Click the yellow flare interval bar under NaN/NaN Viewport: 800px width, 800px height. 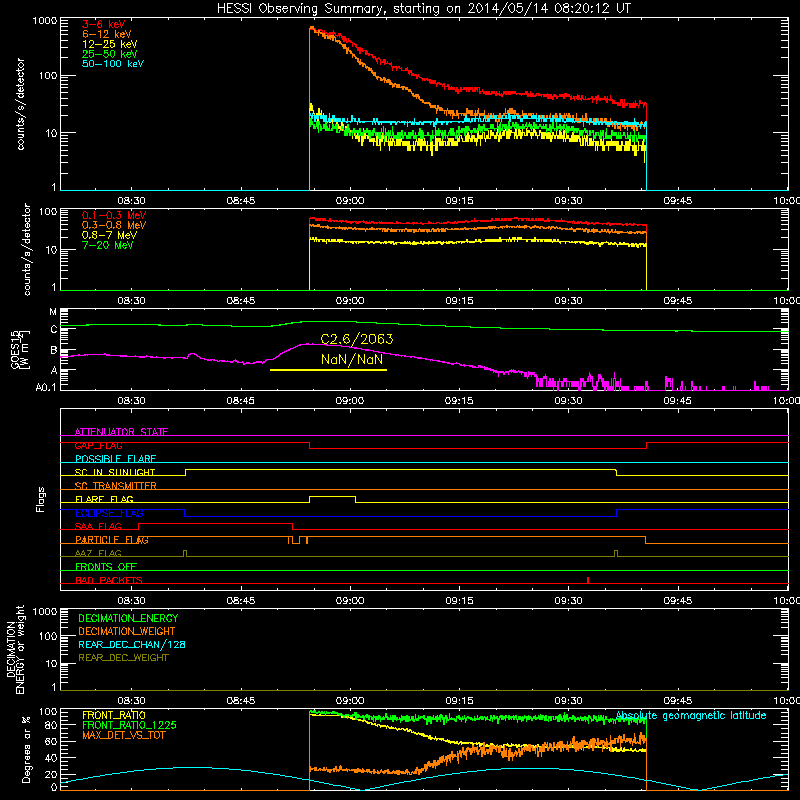(328, 370)
